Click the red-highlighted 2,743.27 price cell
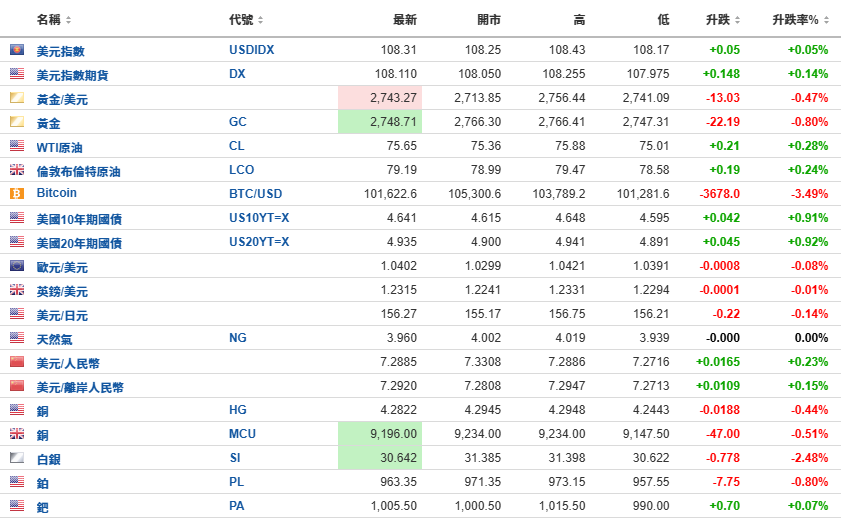The image size is (841, 521). [x=380, y=98]
